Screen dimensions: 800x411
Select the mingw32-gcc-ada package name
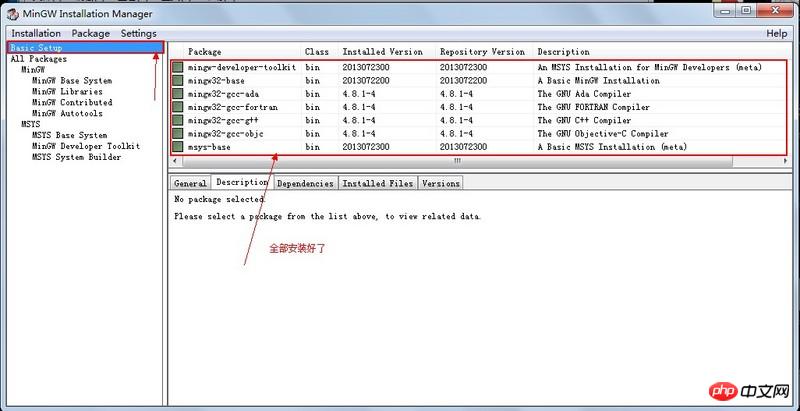tap(223, 94)
